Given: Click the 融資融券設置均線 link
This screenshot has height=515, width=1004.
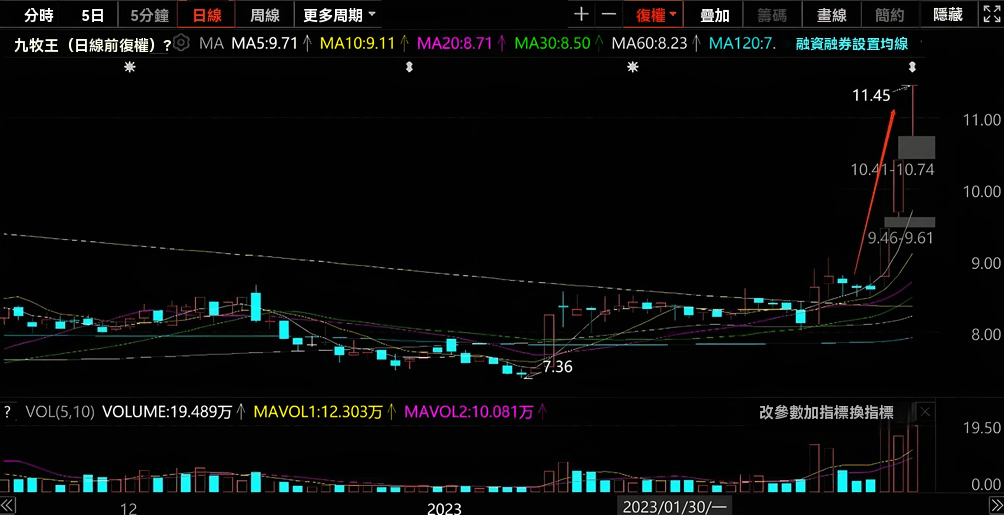Looking at the screenshot, I should coord(851,44).
